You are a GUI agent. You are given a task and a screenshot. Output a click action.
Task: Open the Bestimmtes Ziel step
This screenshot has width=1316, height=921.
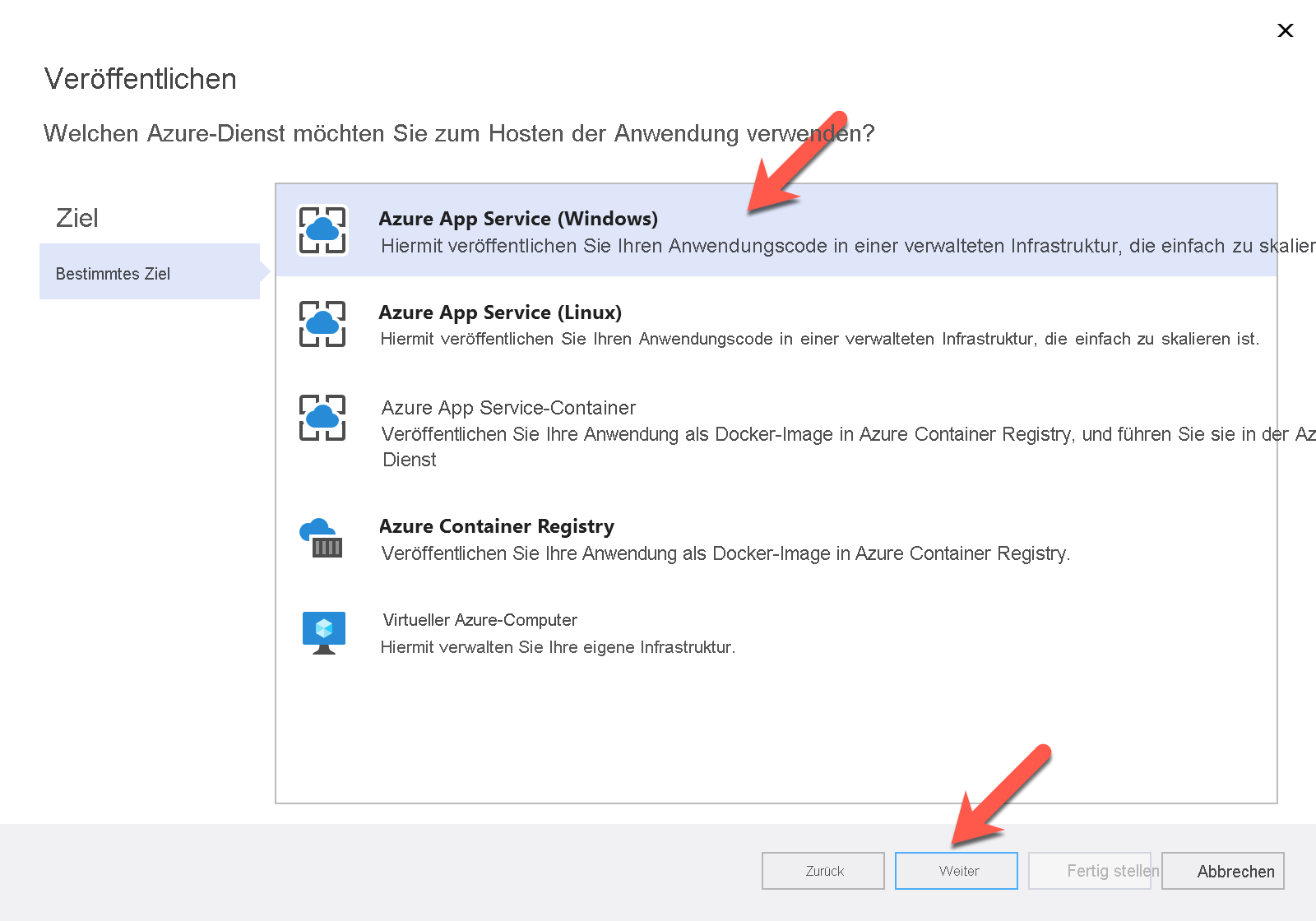(x=150, y=271)
